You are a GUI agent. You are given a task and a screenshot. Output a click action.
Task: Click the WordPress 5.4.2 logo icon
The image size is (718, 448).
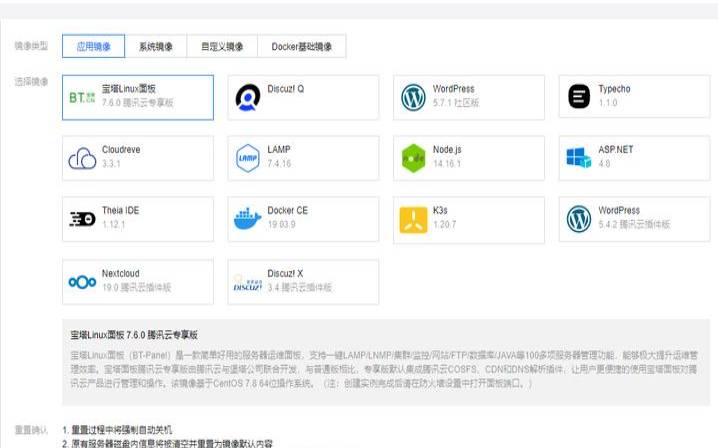579,219
